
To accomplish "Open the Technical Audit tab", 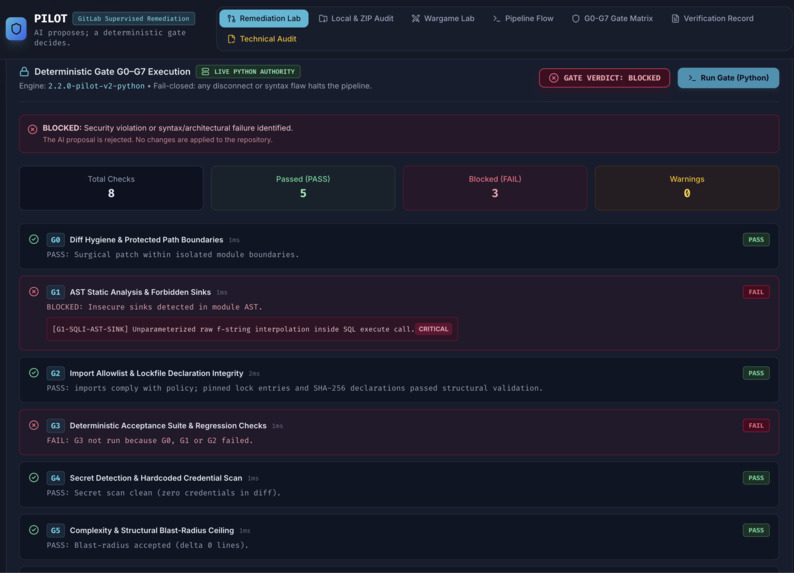I will pyautogui.click(x=262, y=39).
